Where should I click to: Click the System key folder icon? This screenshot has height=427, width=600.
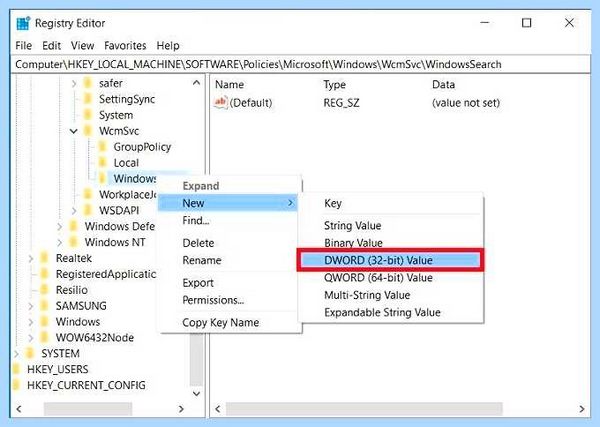click(x=88, y=115)
